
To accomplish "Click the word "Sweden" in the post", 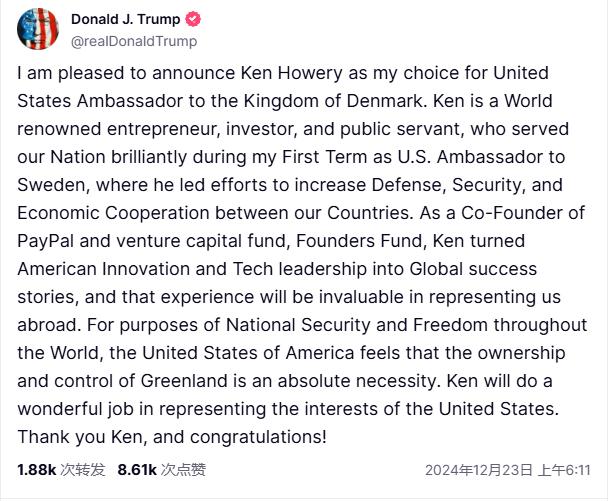I will coord(48,186).
